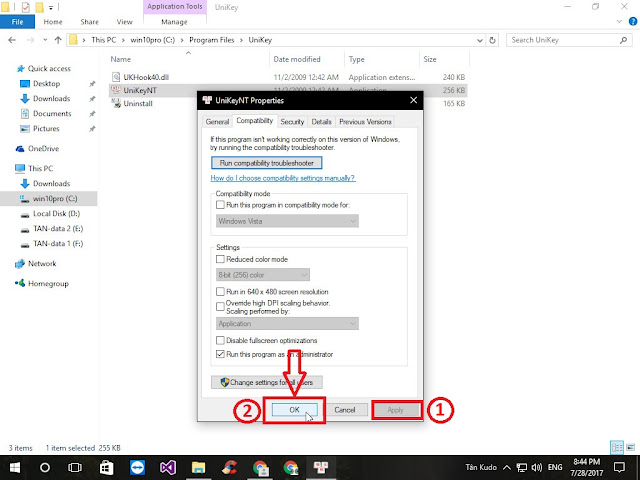Switch to the View ribbon tab
Viewport: 640px width, 480px height.
click(124, 22)
